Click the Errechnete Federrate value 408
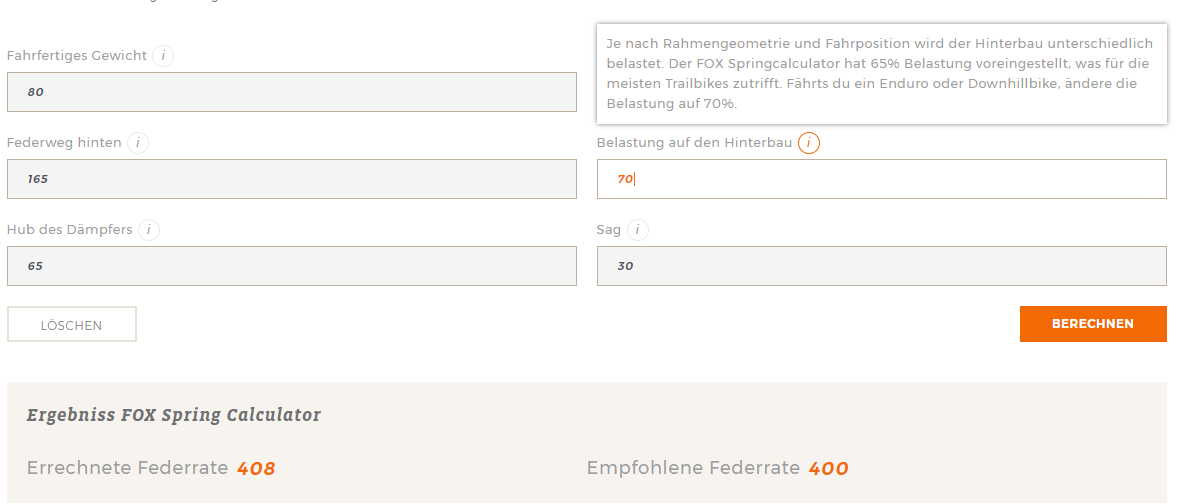 tap(256, 468)
